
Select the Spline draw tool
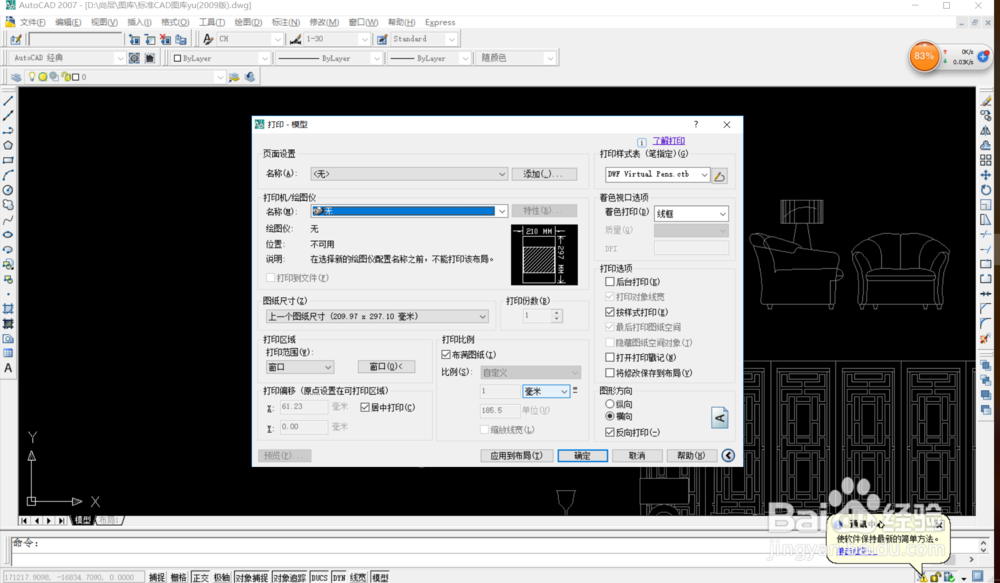[x=8, y=220]
